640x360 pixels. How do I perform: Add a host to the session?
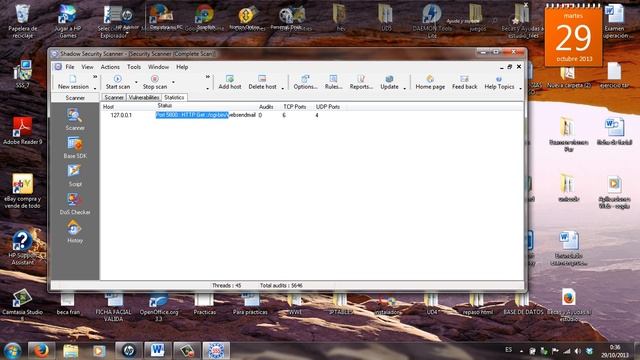click(x=230, y=82)
